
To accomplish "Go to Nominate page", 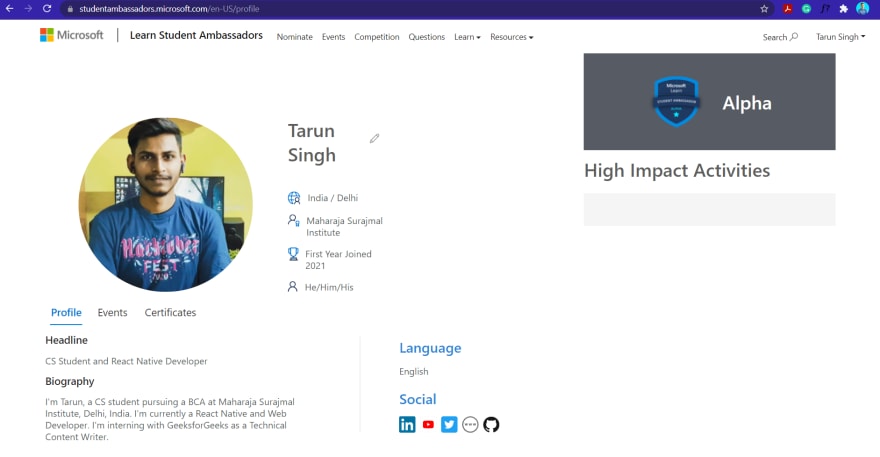I will click(x=294, y=36).
